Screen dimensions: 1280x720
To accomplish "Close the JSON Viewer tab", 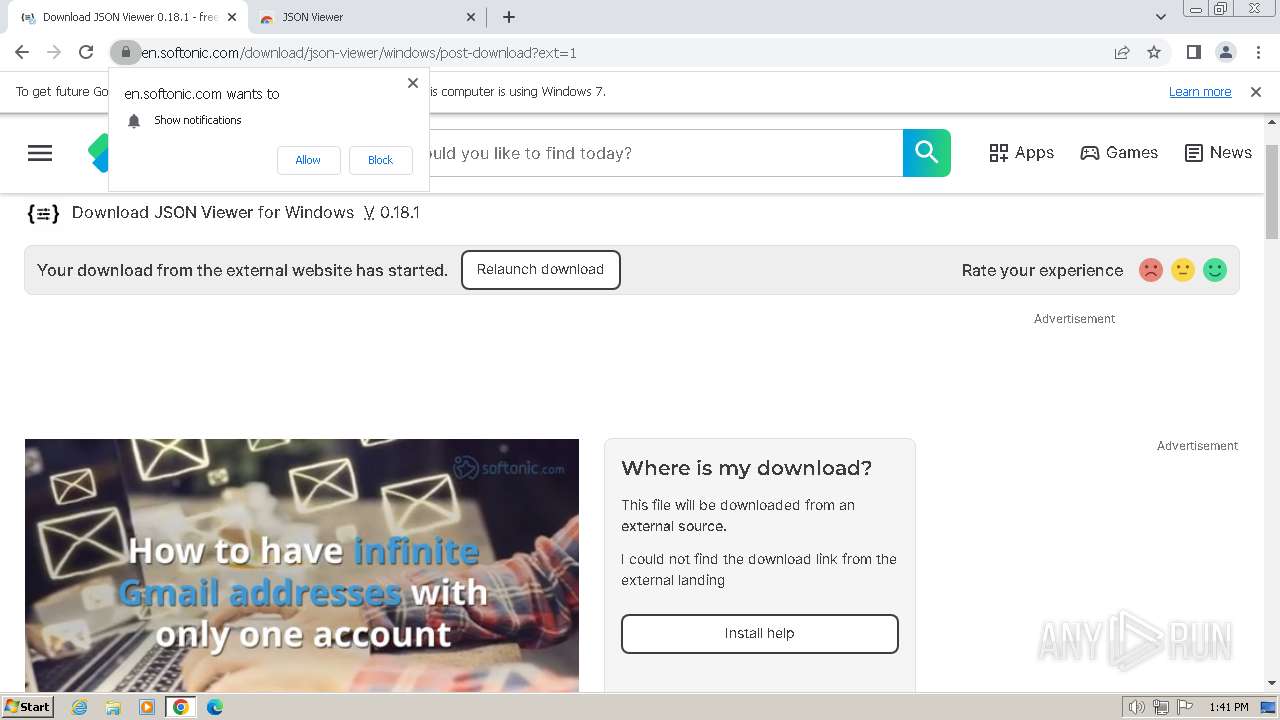I will pos(472,17).
